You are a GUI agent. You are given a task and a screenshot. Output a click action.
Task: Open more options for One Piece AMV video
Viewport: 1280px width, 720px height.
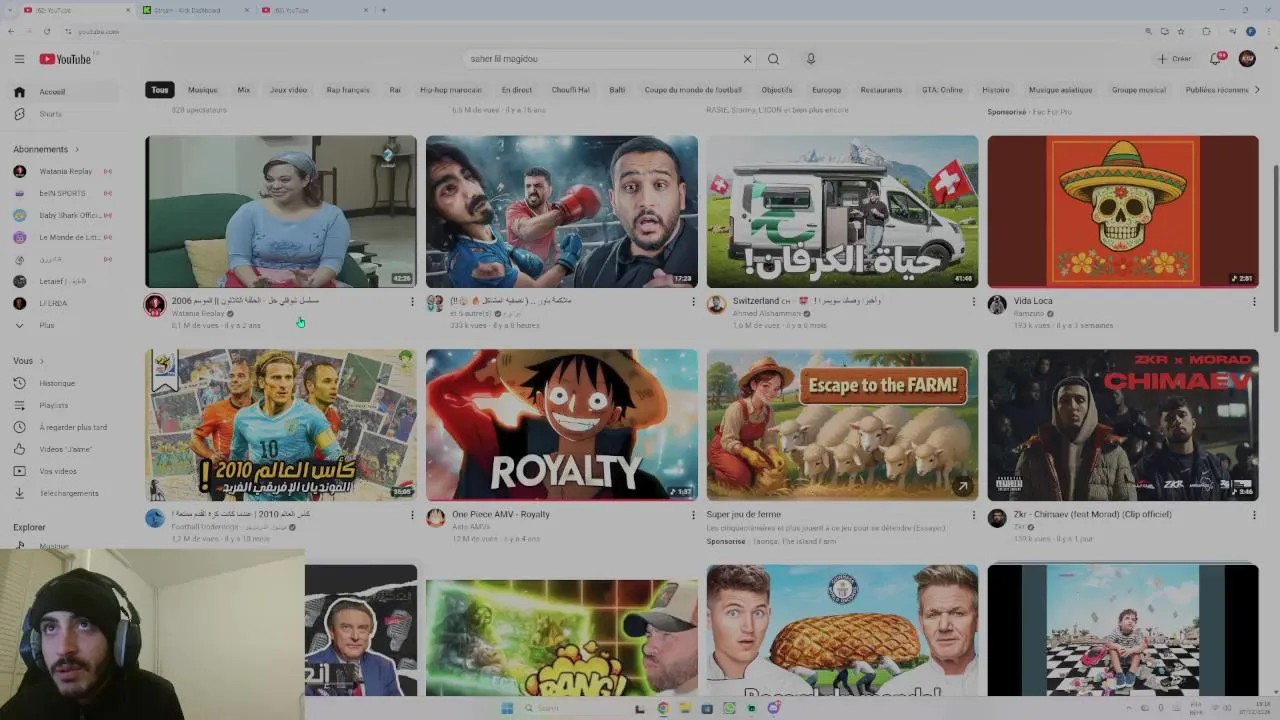[693, 515]
